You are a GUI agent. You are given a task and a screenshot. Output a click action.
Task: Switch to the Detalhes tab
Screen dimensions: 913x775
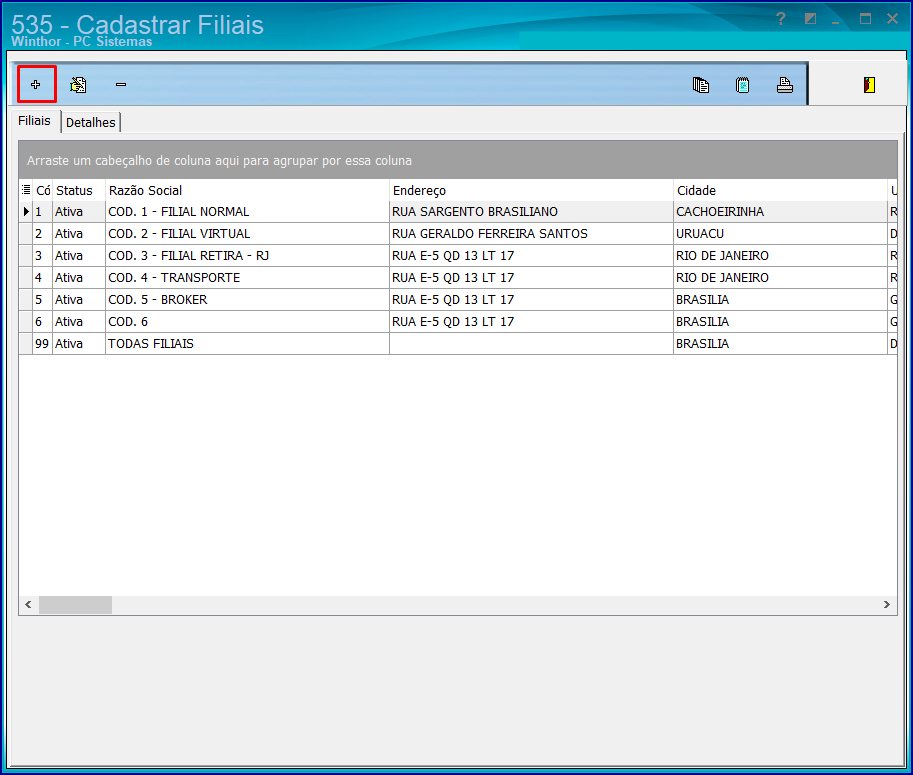click(x=91, y=122)
